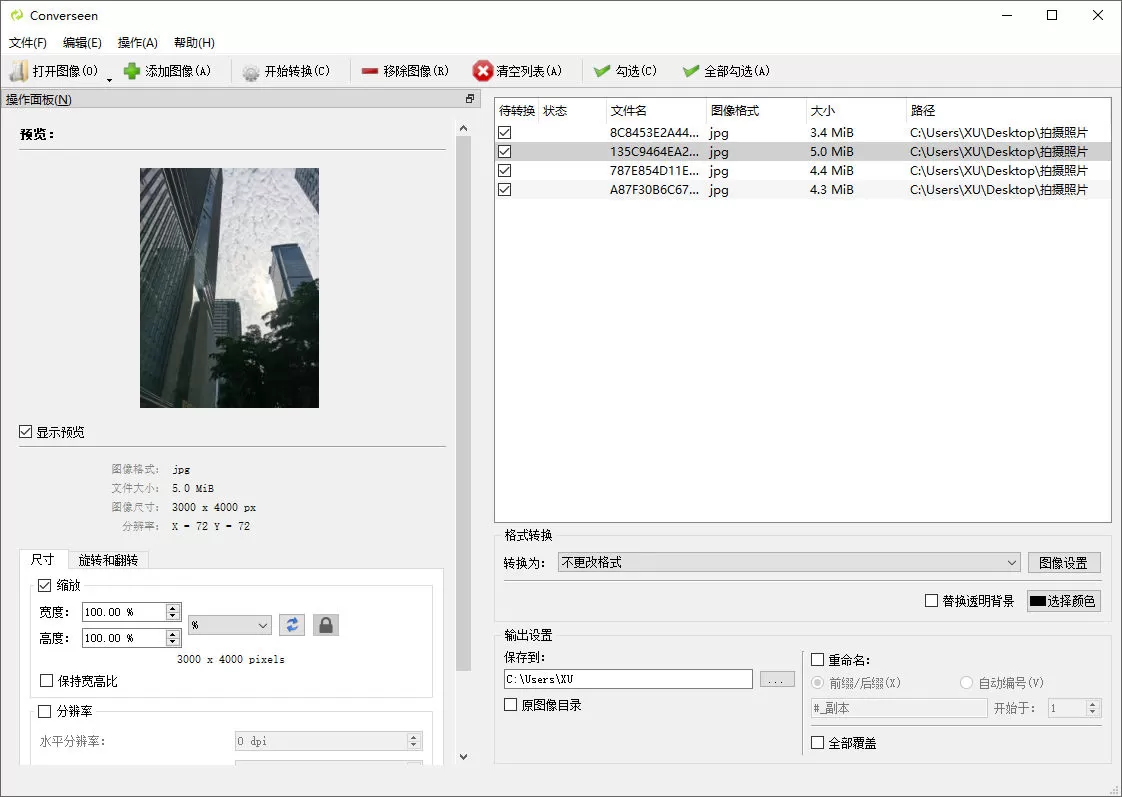
Task: Open the percentage unit dropdown
Action: [229, 624]
